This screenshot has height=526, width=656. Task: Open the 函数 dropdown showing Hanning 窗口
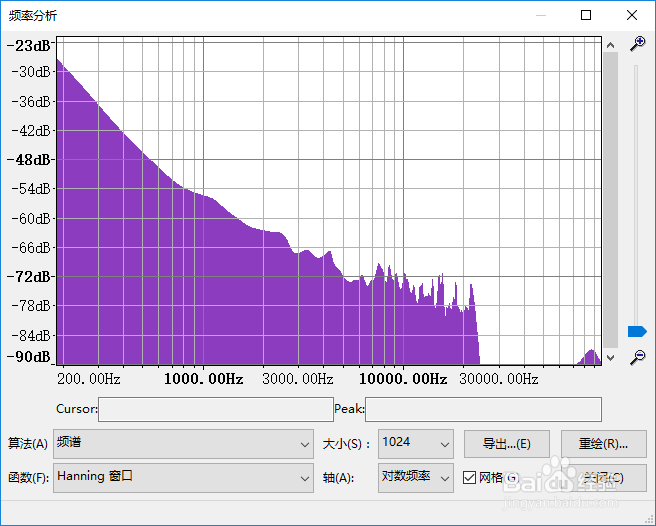coord(183,477)
